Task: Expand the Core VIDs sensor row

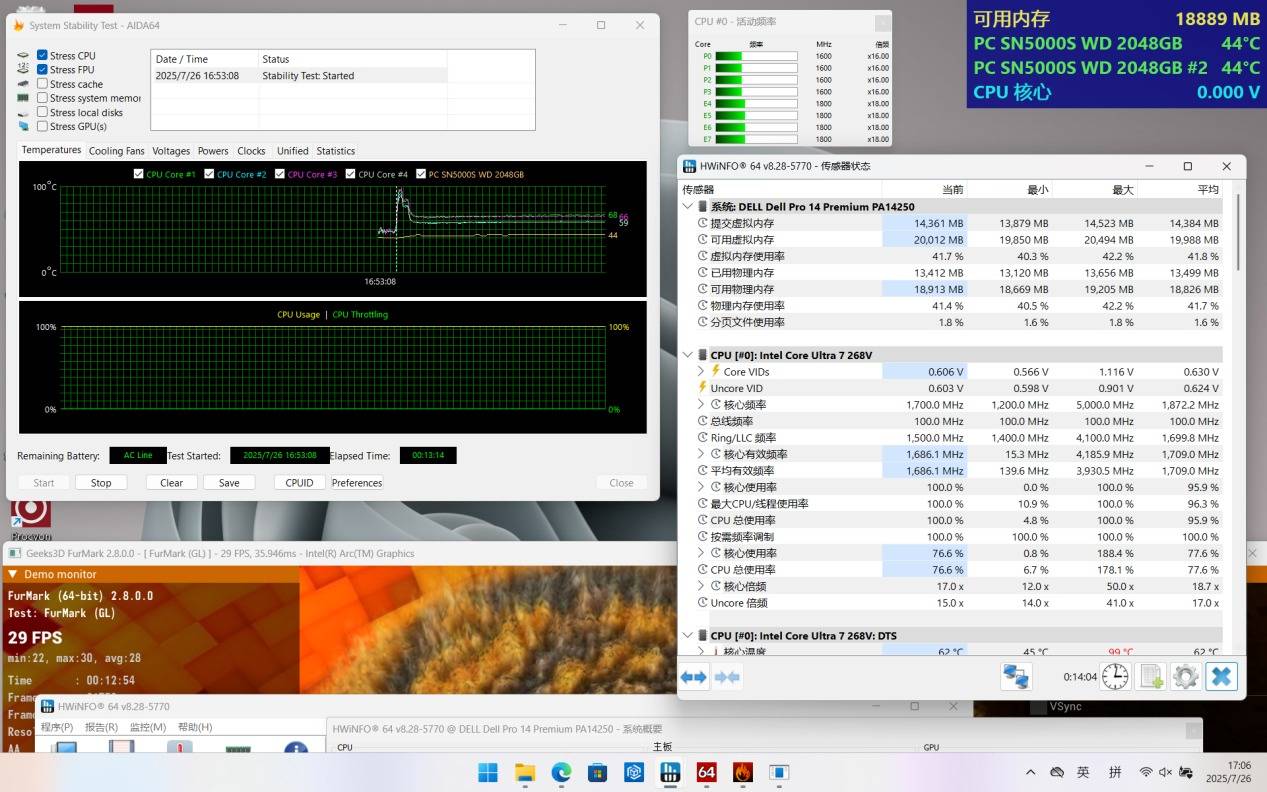Action: pos(701,372)
